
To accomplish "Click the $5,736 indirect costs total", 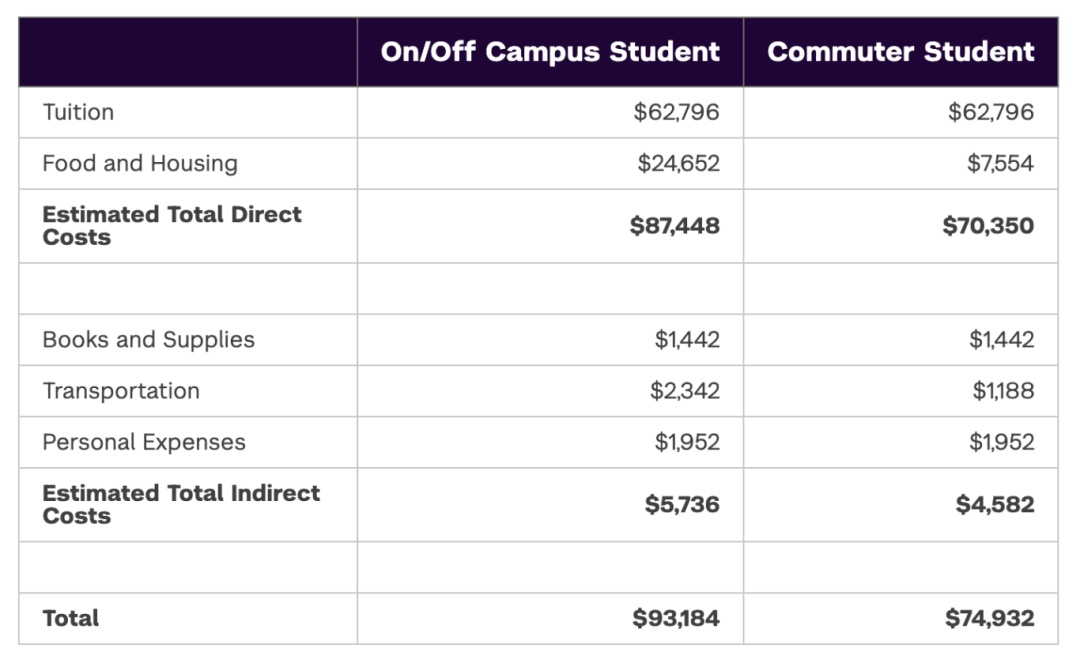I will click(x=681, y=504).
